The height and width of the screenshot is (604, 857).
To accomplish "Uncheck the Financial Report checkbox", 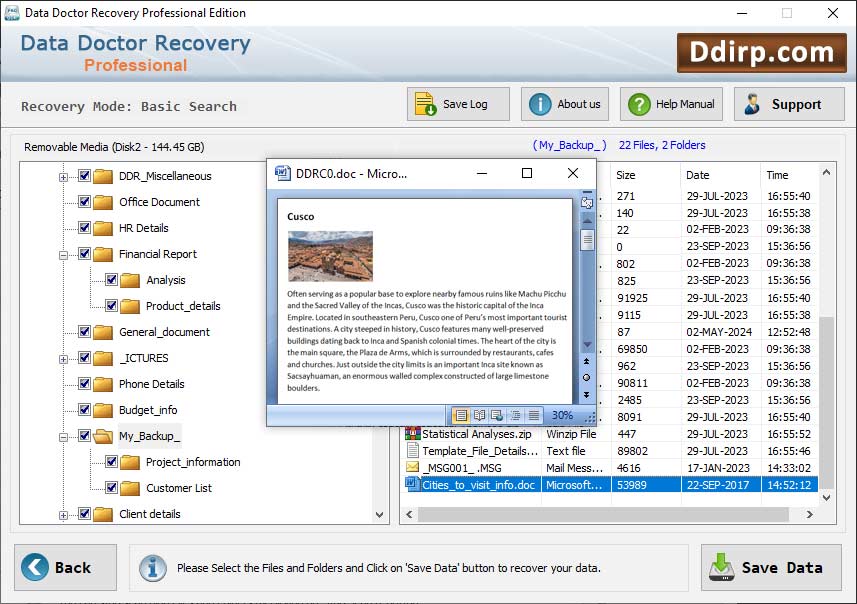I will tap(84, 254).
